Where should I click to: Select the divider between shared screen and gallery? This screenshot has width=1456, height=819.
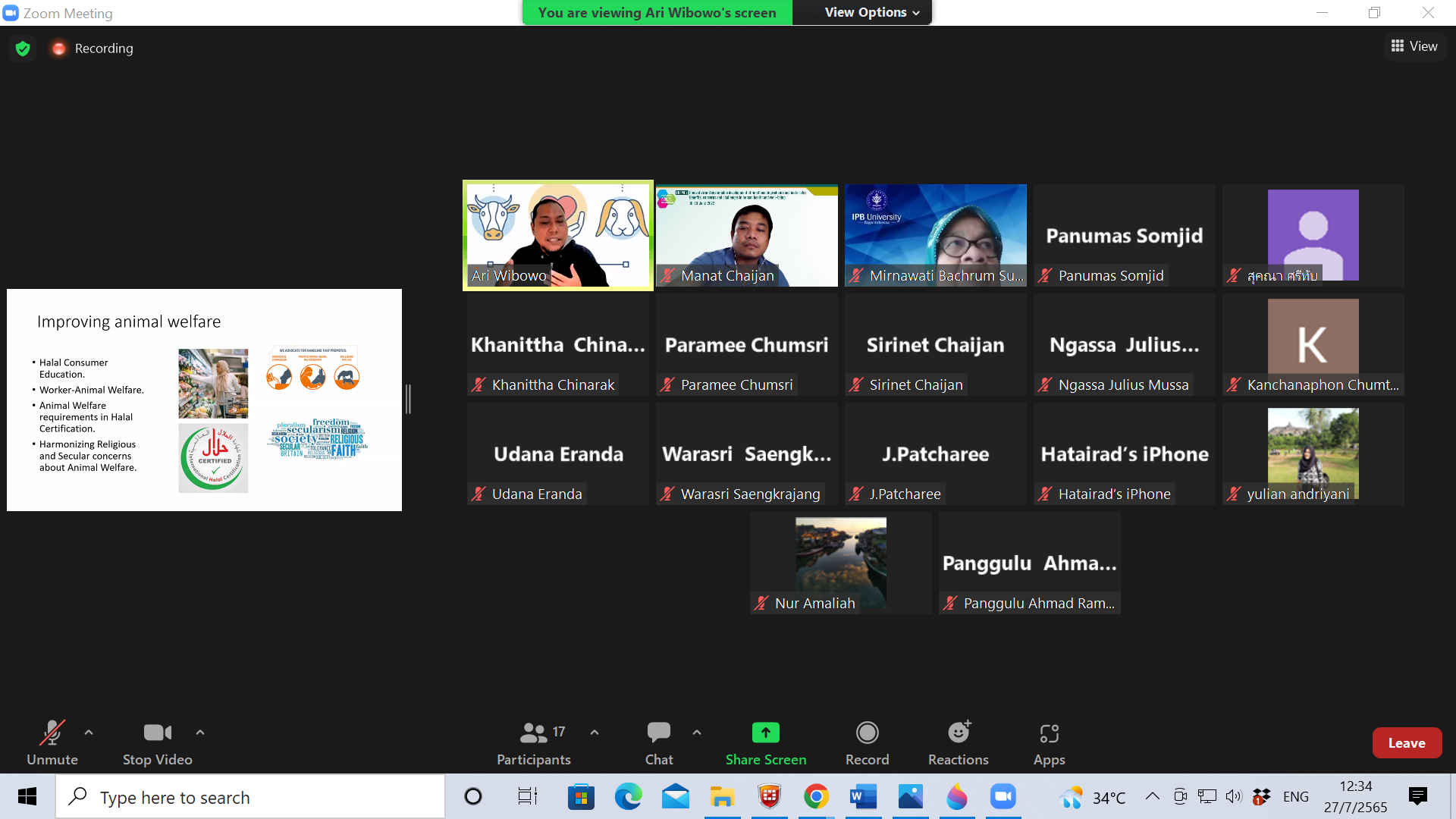point(408,399)
